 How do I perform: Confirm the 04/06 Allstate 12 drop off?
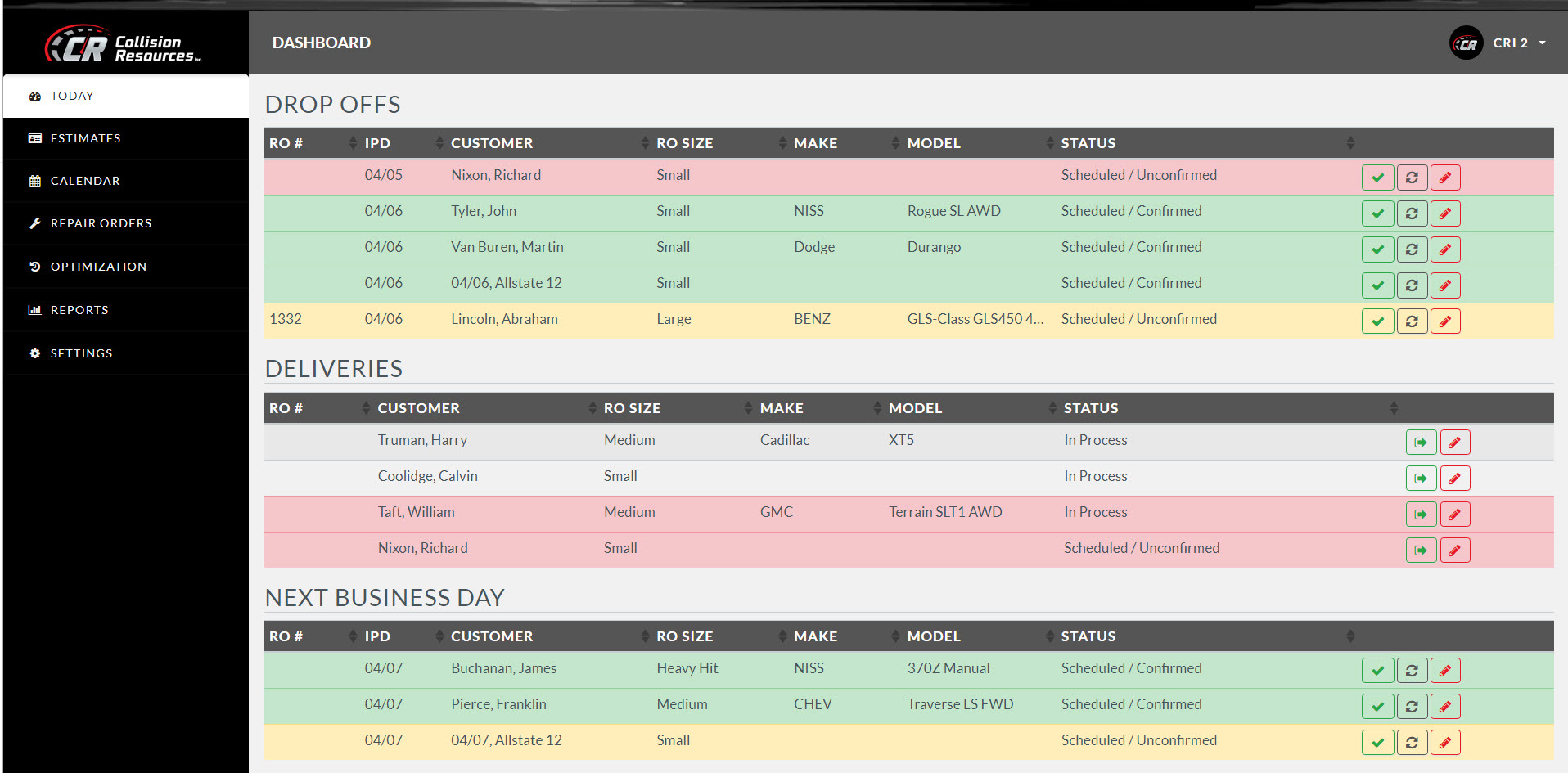tap(1377, 285)
